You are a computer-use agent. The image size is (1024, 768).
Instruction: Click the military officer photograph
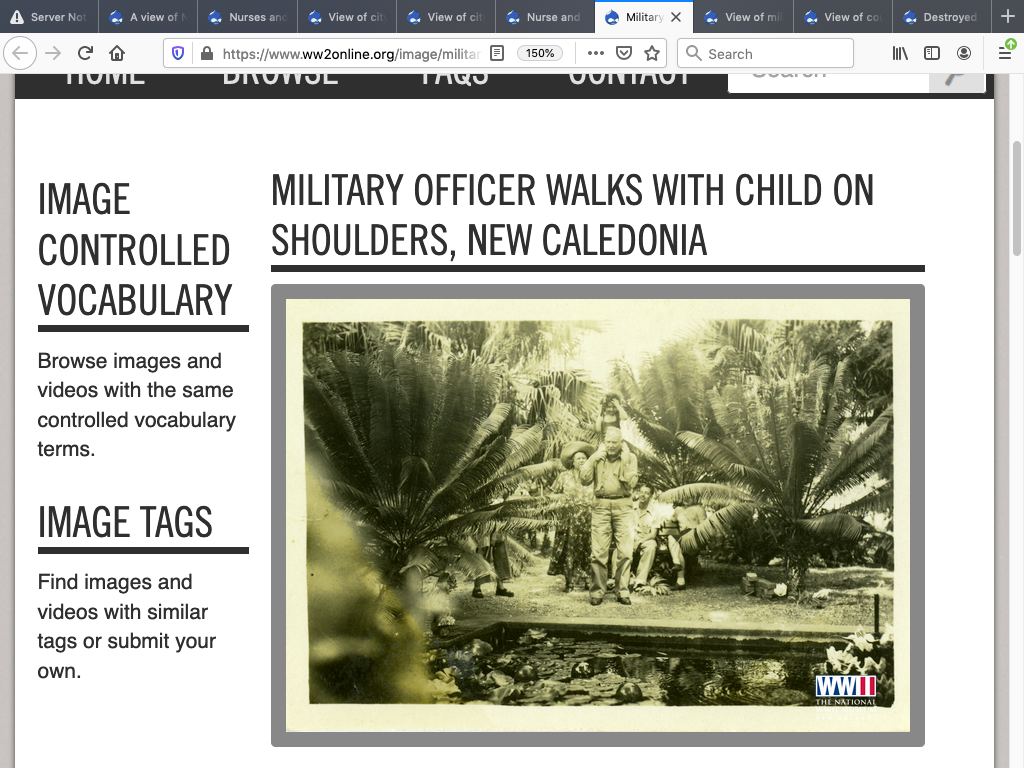[597, 515]
